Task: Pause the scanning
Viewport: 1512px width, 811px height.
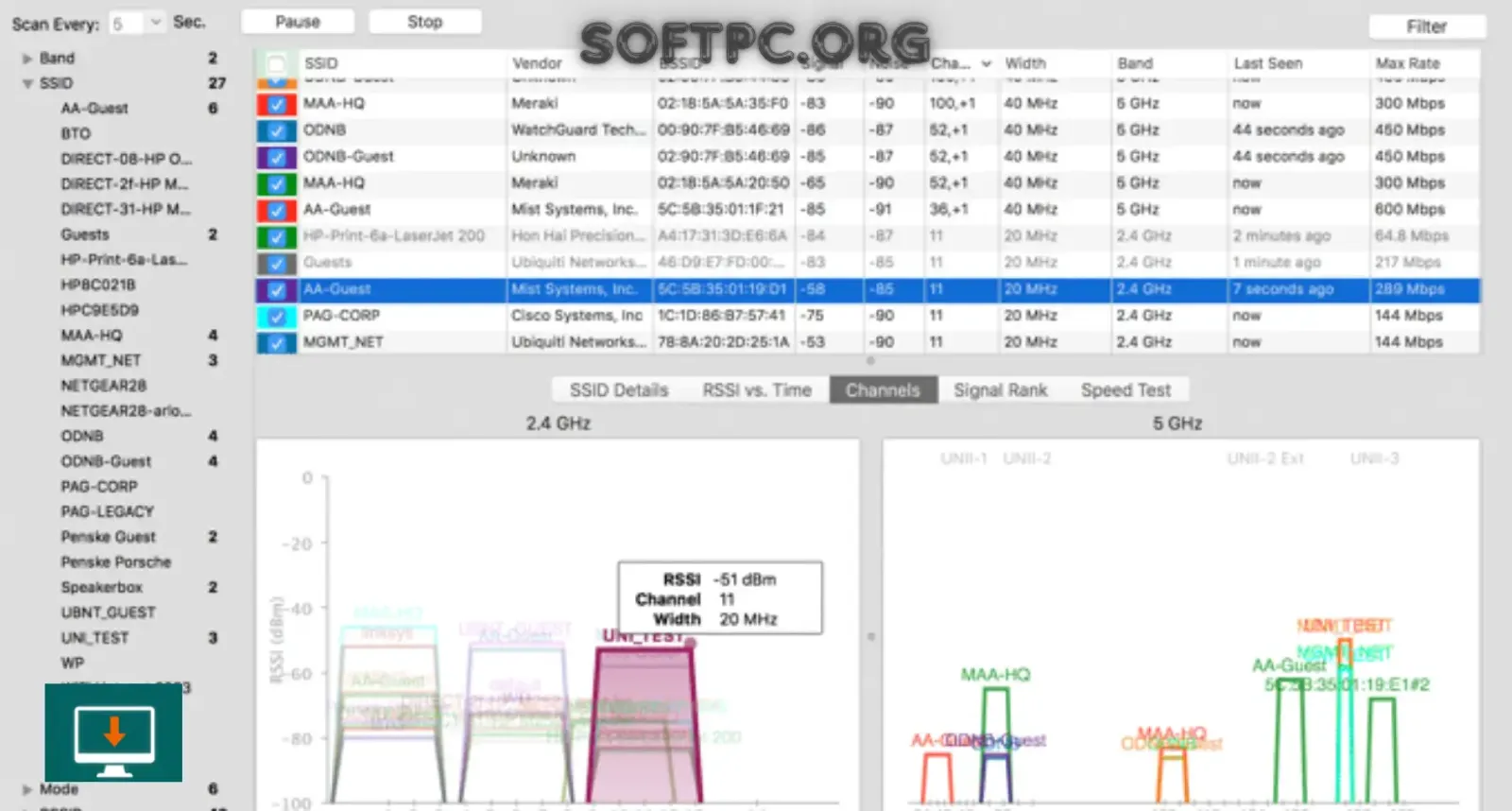Action: [298, 22]
